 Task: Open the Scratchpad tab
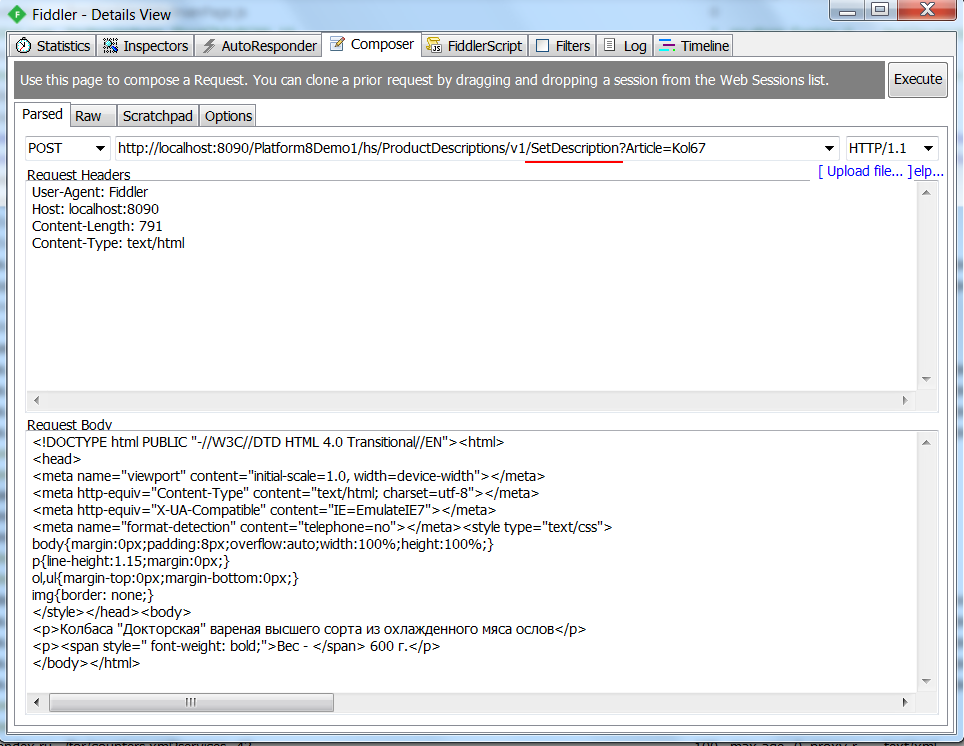[x=157, y=116]
